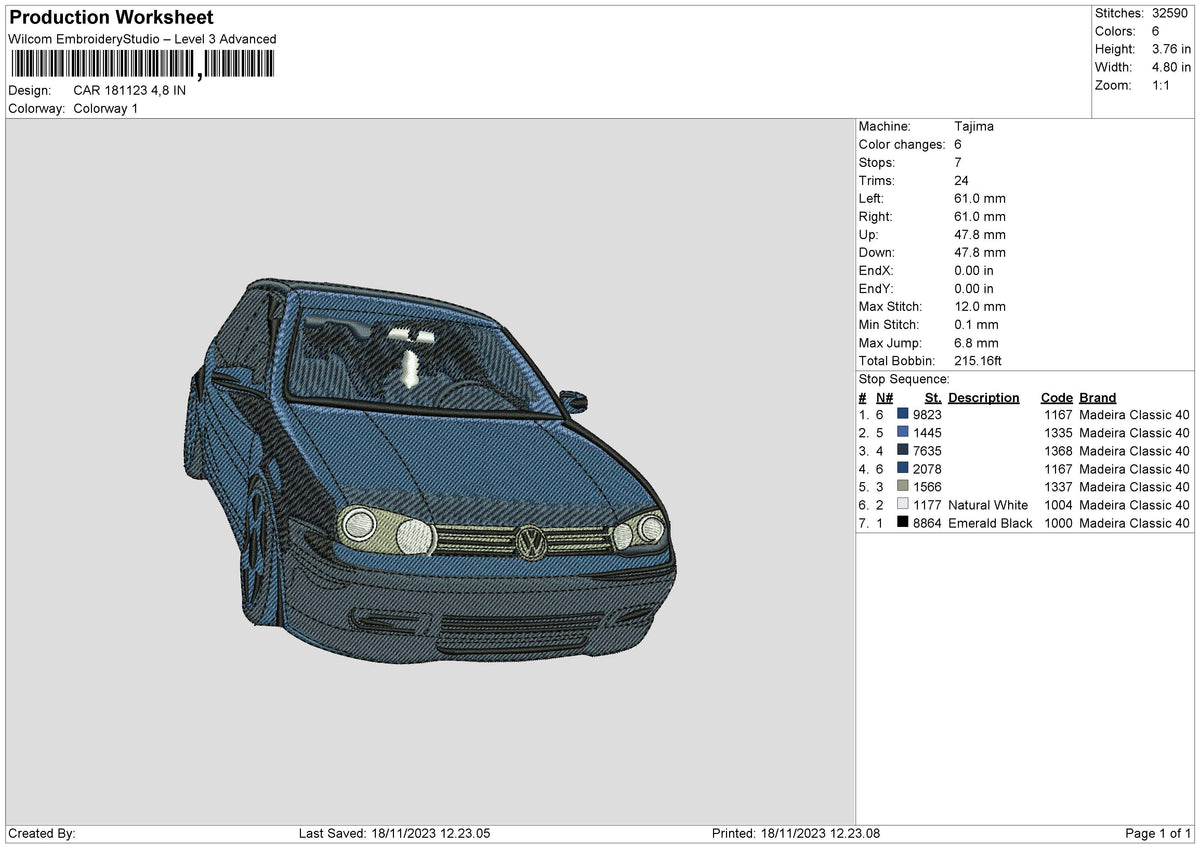Click the dark 7635 color swatch
The image size is (1200, 848).
pyautogui.click(x=903, y=451)
